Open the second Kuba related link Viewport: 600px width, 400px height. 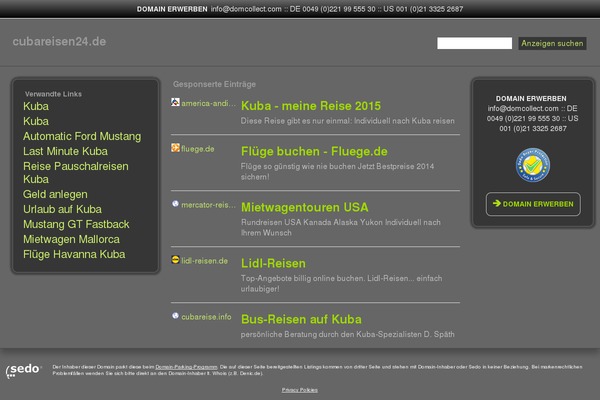pos(36,121)
